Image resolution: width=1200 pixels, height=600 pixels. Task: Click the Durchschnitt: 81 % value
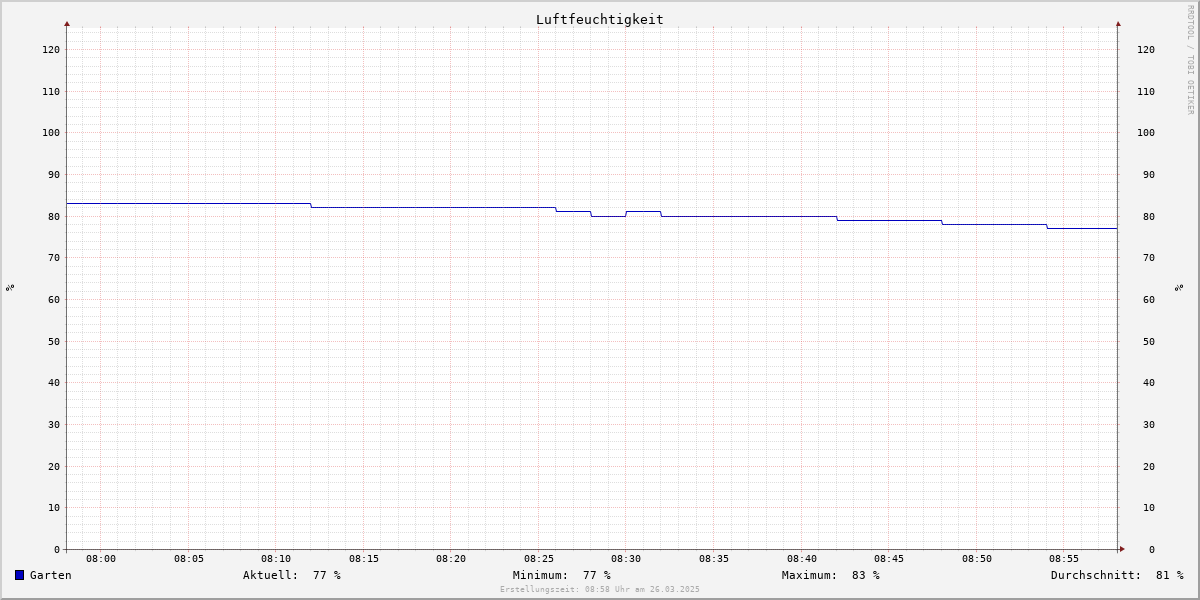[1117, 575]
